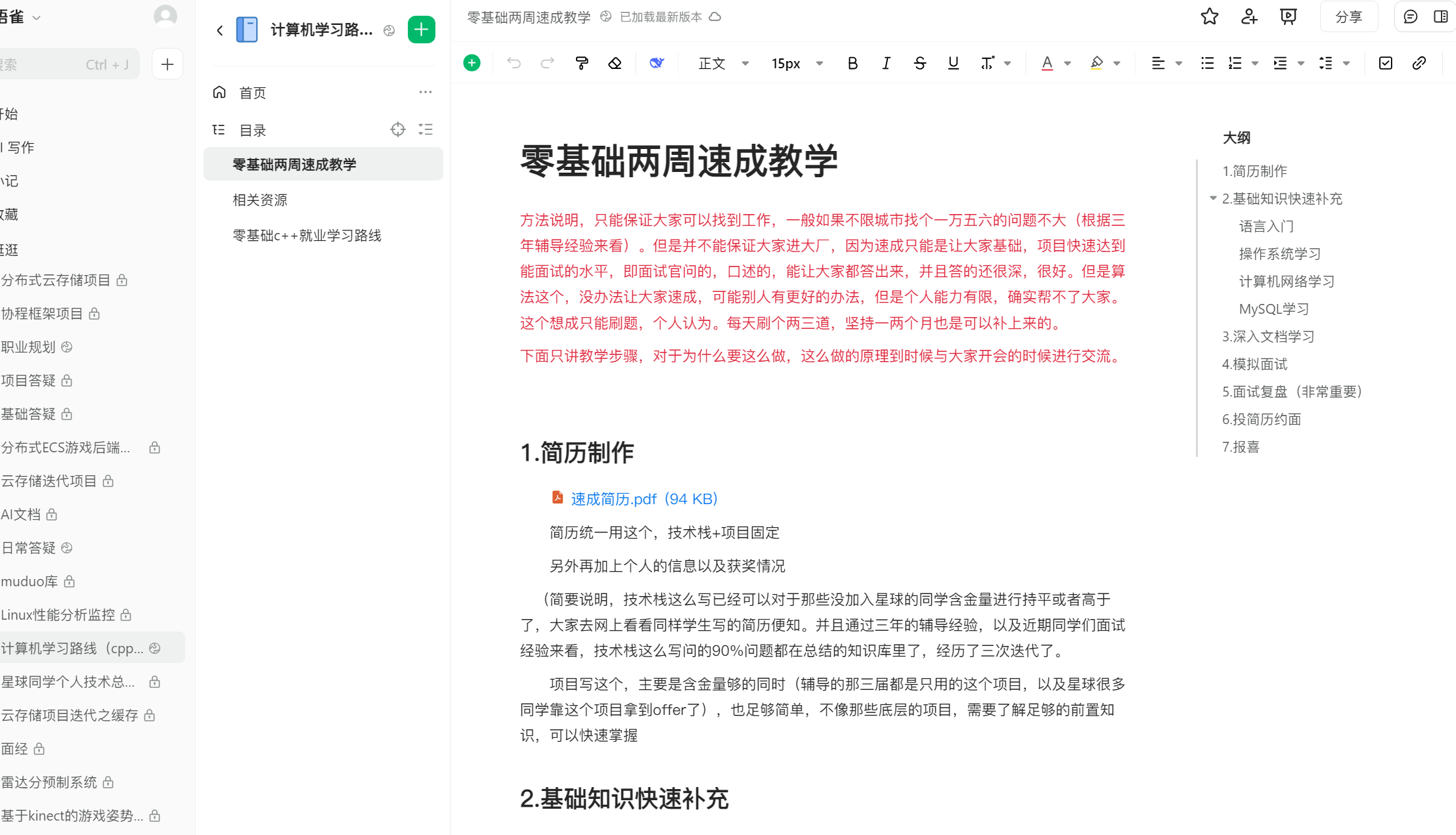Collapse outline section 2.基础知识快速补充

(1213, 198)
